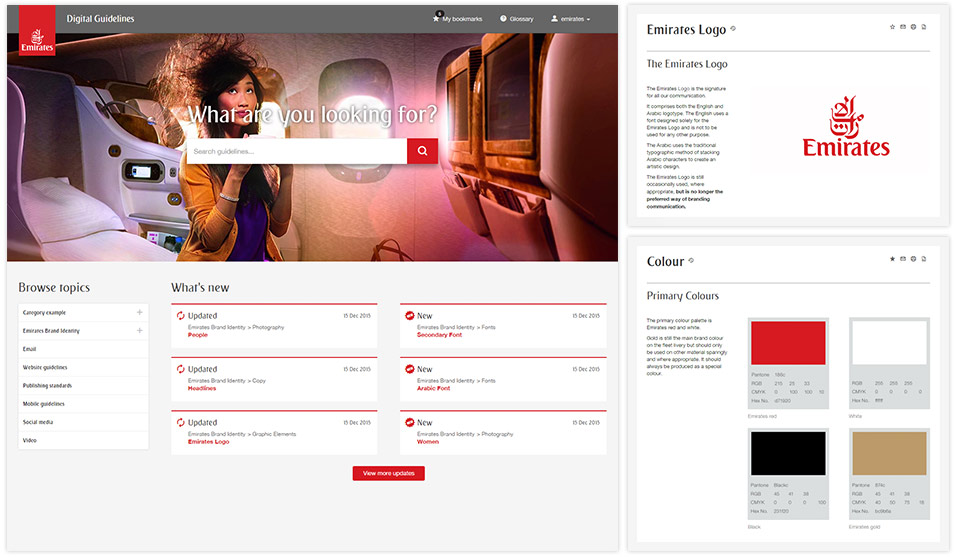Open the updated Headlines entry

click(x=202, y=388)
